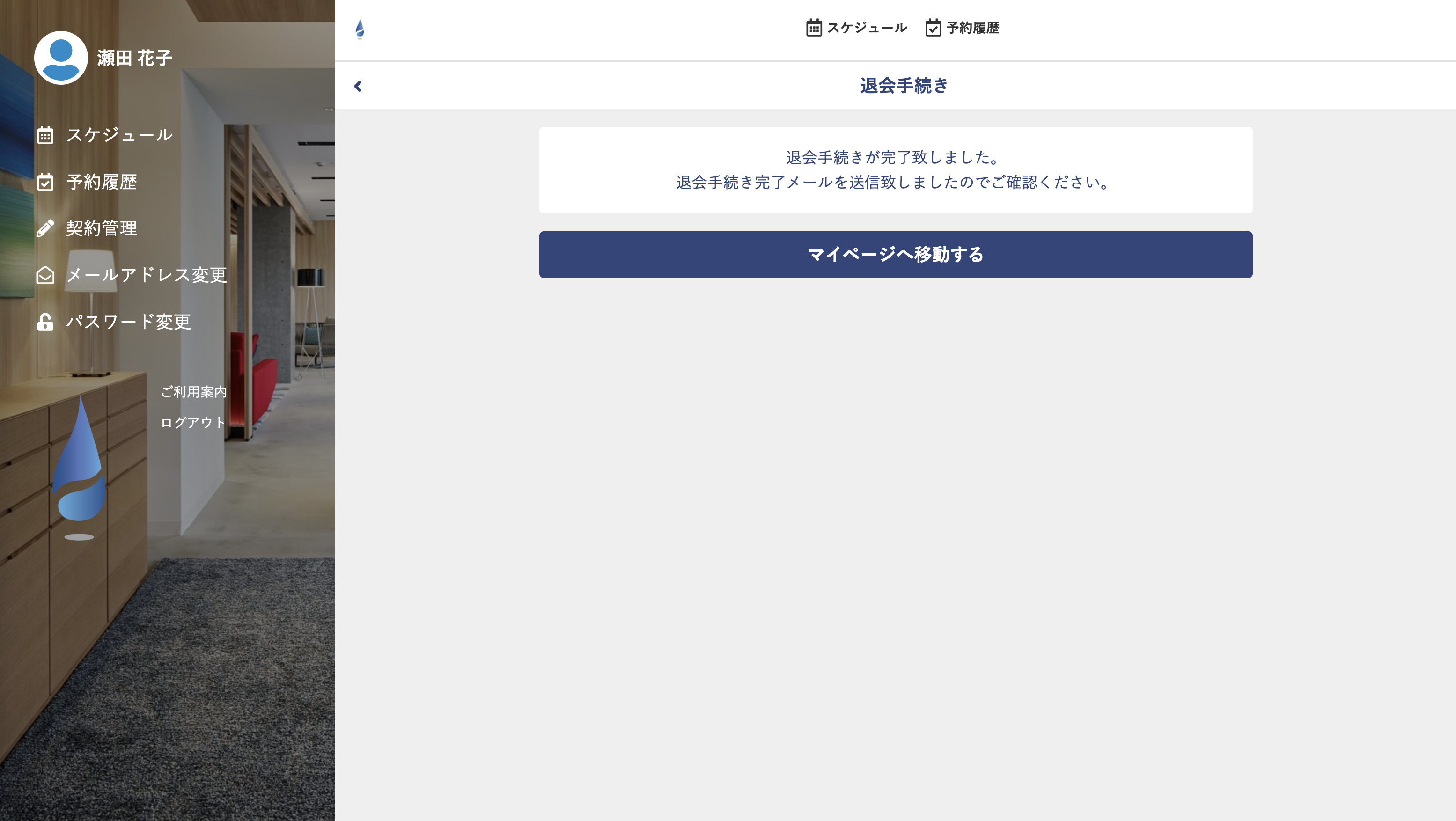Click the envelope icon beside メールアドレス変更
Viewport: 1456px width, 821px height.
pos(45,275)
